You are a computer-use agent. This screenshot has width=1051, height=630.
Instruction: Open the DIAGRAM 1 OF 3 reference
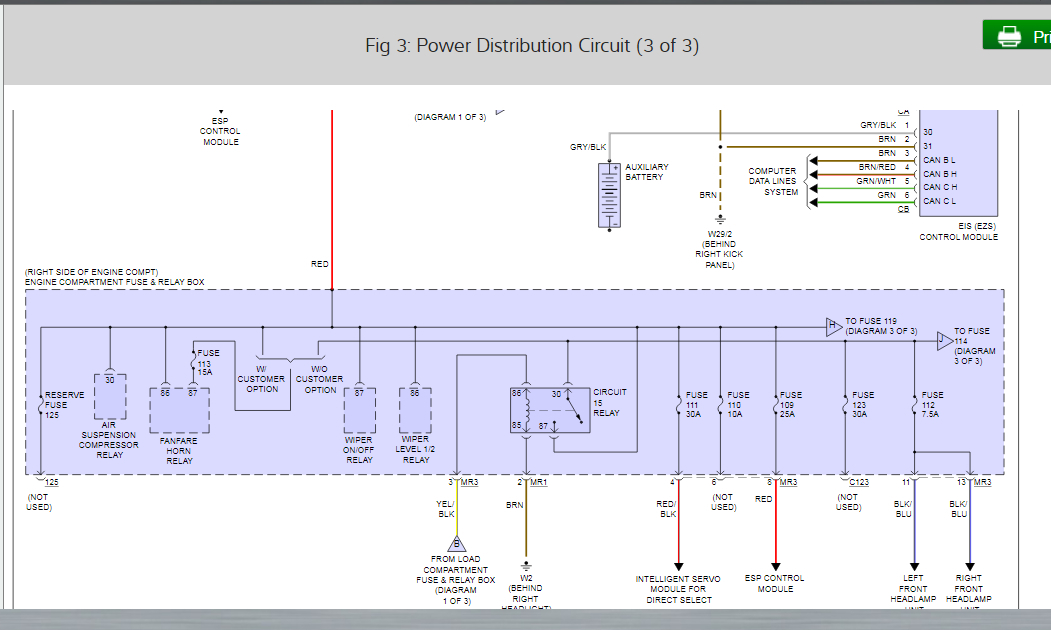[450, 116]
